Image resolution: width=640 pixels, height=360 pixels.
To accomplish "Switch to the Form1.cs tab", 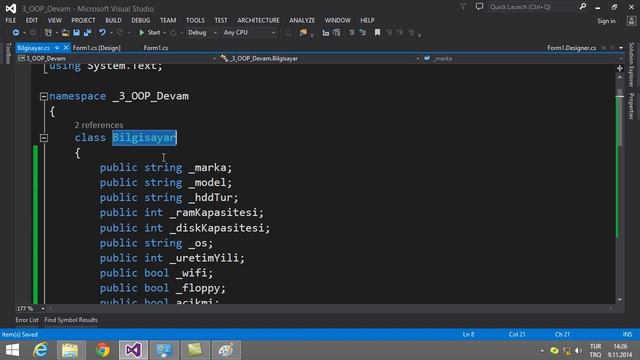I will pyautogui.click(x=156, y=48).
